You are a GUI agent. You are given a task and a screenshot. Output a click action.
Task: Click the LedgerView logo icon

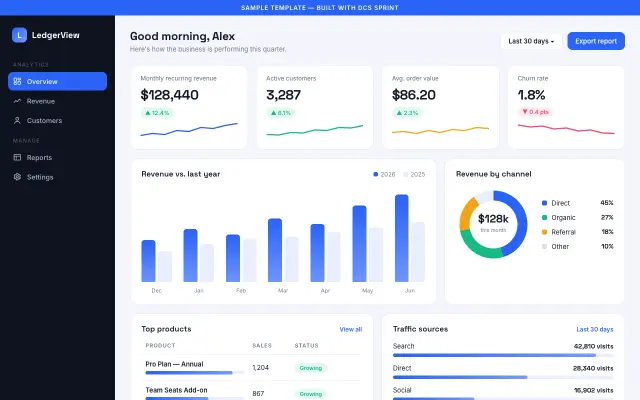point(19,35)
